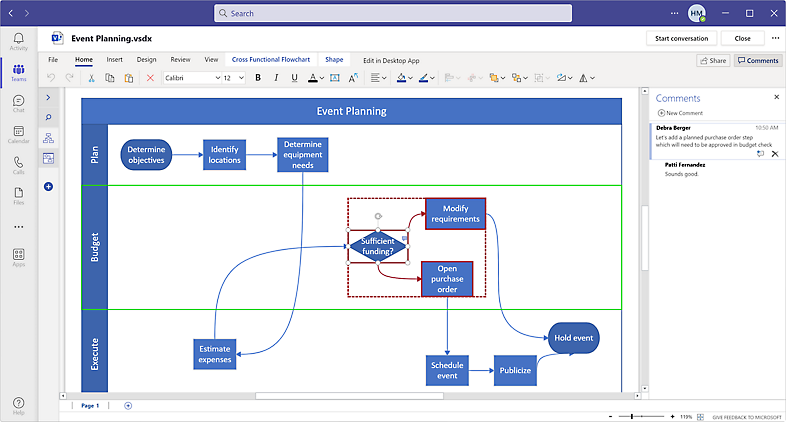The height and width of the screenshot is (422, 786).
Task: Click the Cut scissors icon
Action: point(90,78)
